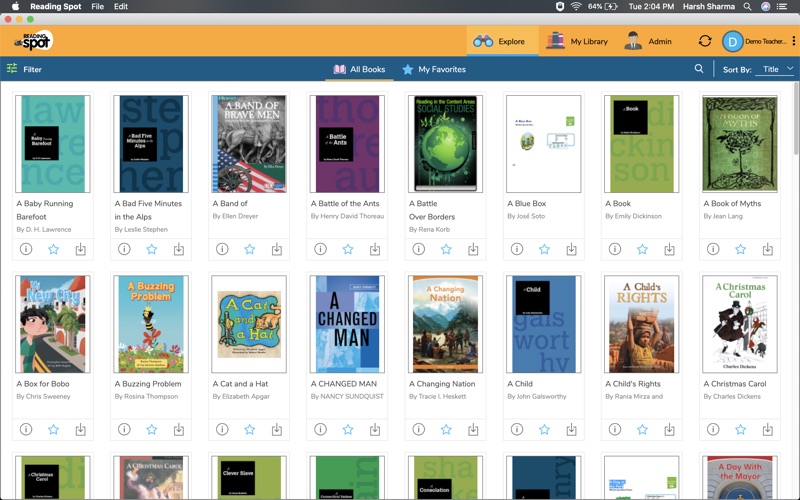Download A Bad Five Minutes in the Alps

coord(179,249)
